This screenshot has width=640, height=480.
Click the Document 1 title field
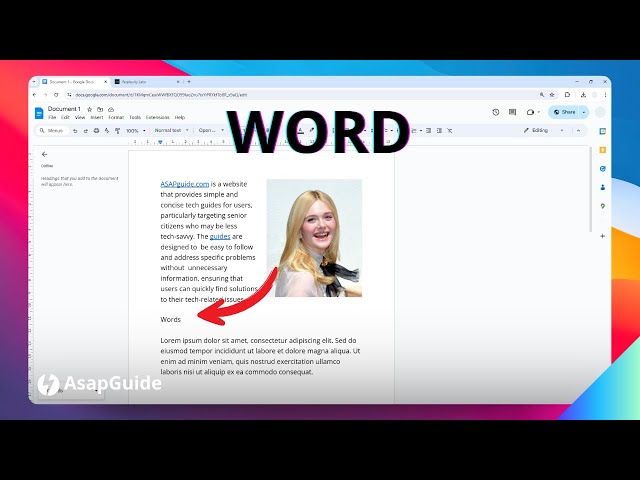click(64, 109)
